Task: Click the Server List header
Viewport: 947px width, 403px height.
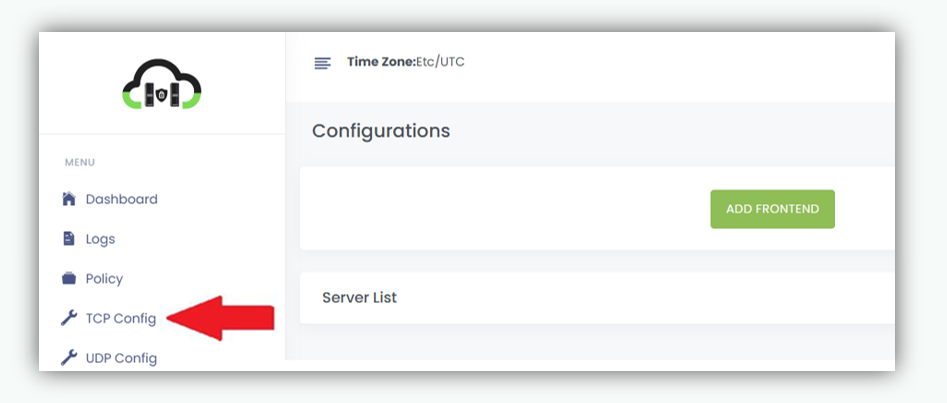Action: [x=359, y=298]
